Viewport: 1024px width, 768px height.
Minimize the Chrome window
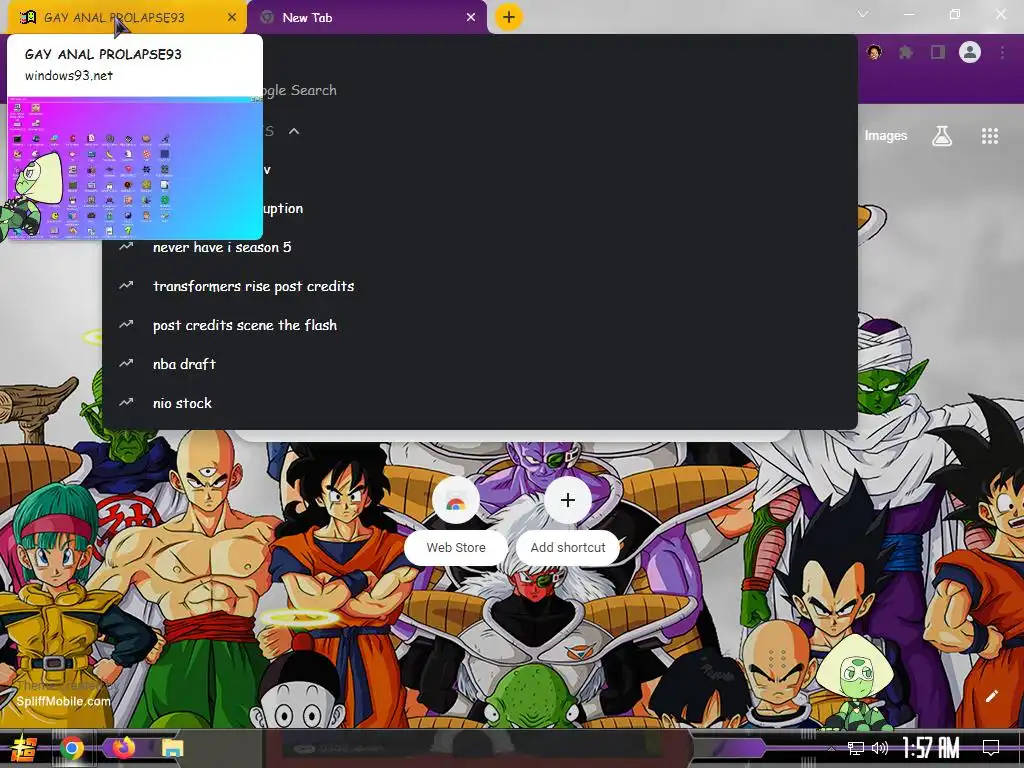pyautogui.click(x=908, y=14)
